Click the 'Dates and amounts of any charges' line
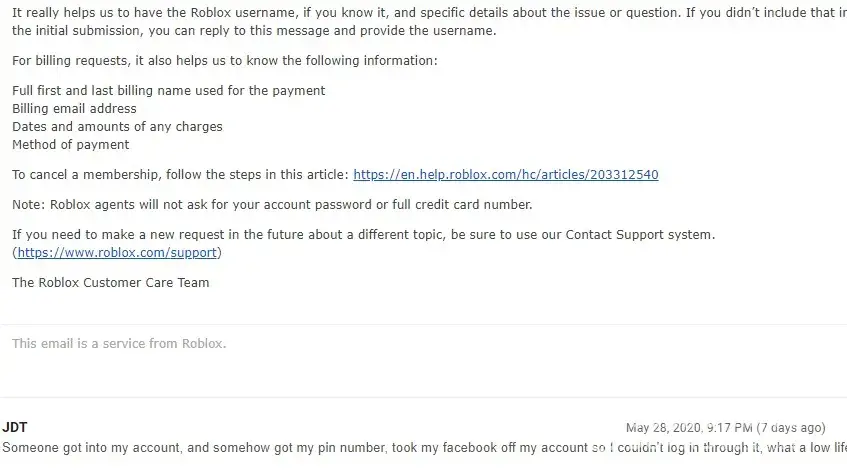 pyautogui.click(x=117, y=127)
